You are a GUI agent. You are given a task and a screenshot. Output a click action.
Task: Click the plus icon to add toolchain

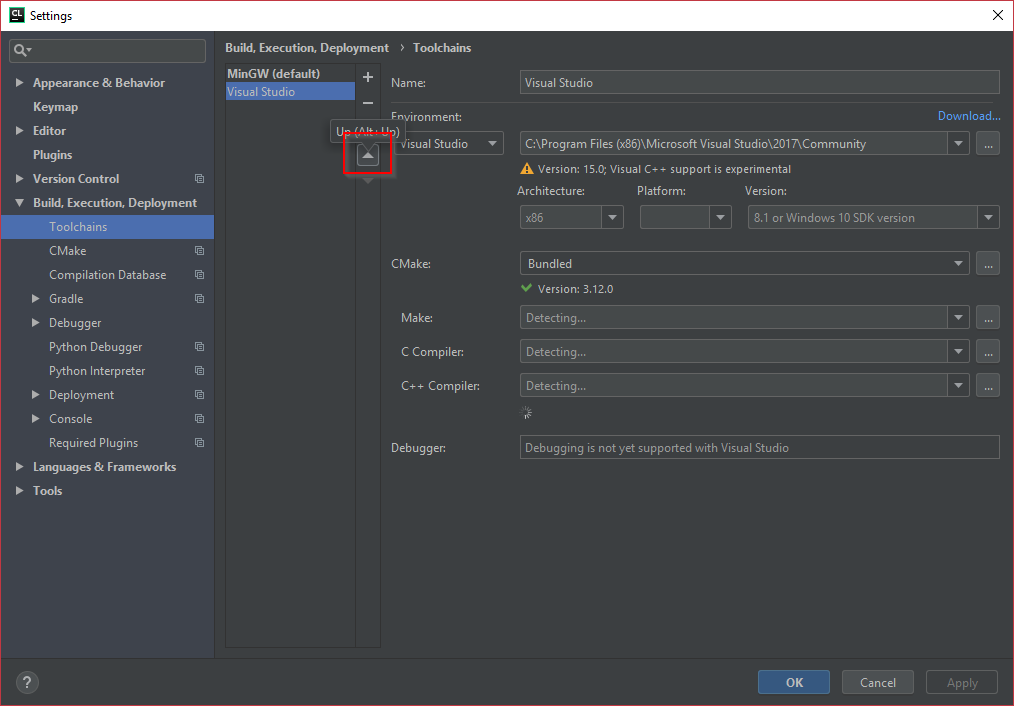367,77
